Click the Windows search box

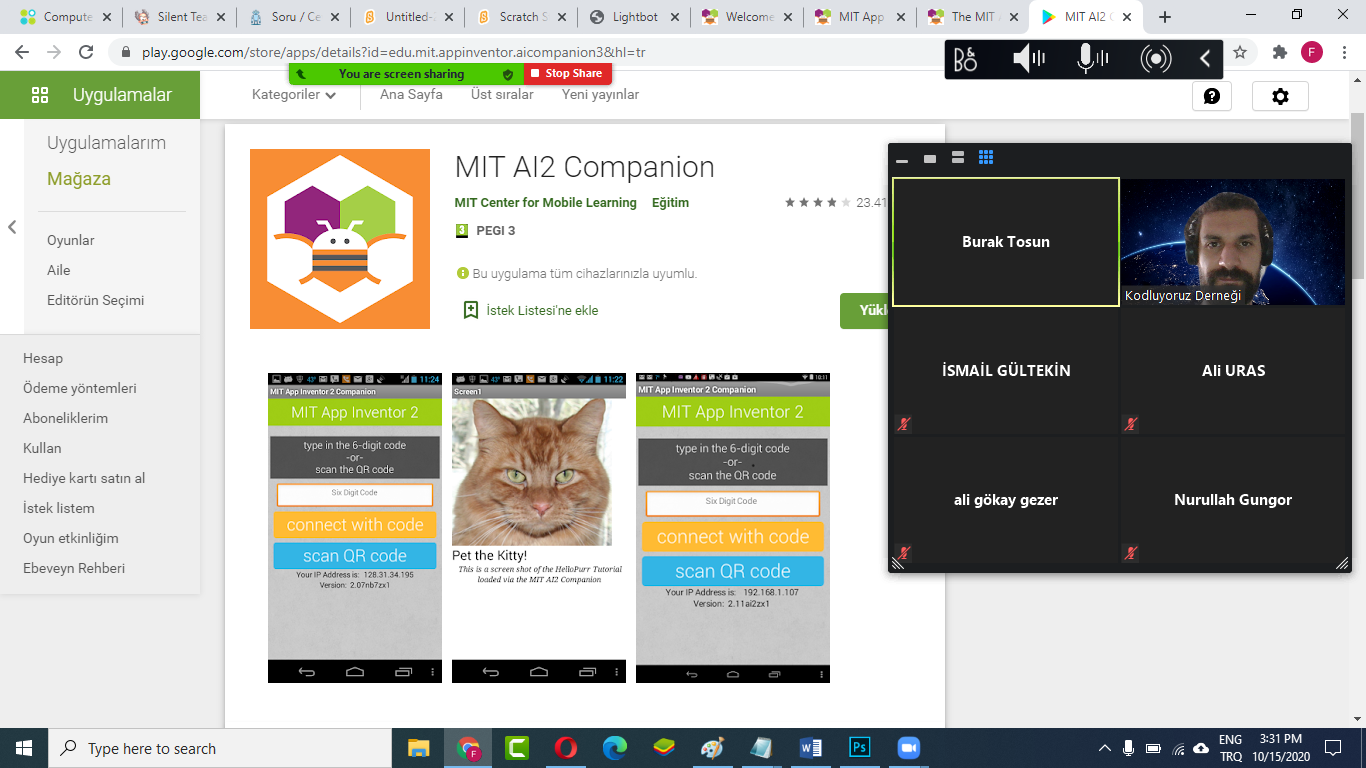click(220, 748)
